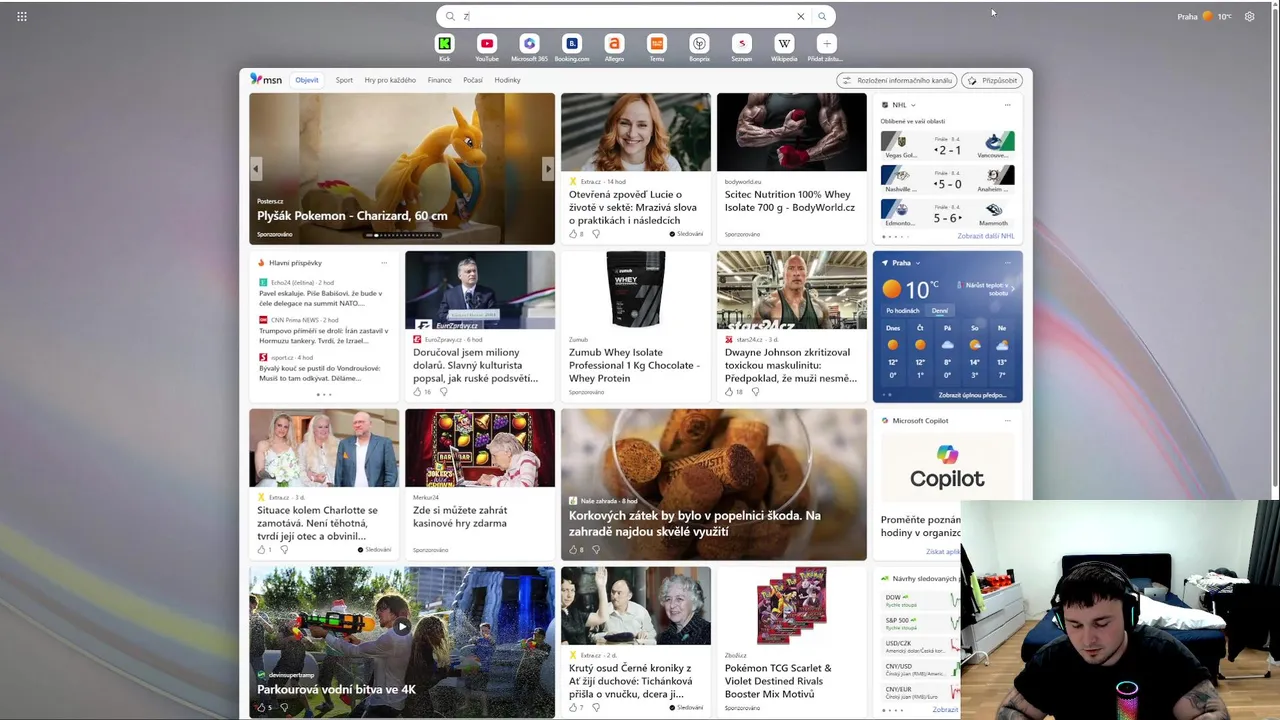The image size is (1280, 720).
Task: Open the Praha weather widget in header
Action: [x=1204, y=16]
